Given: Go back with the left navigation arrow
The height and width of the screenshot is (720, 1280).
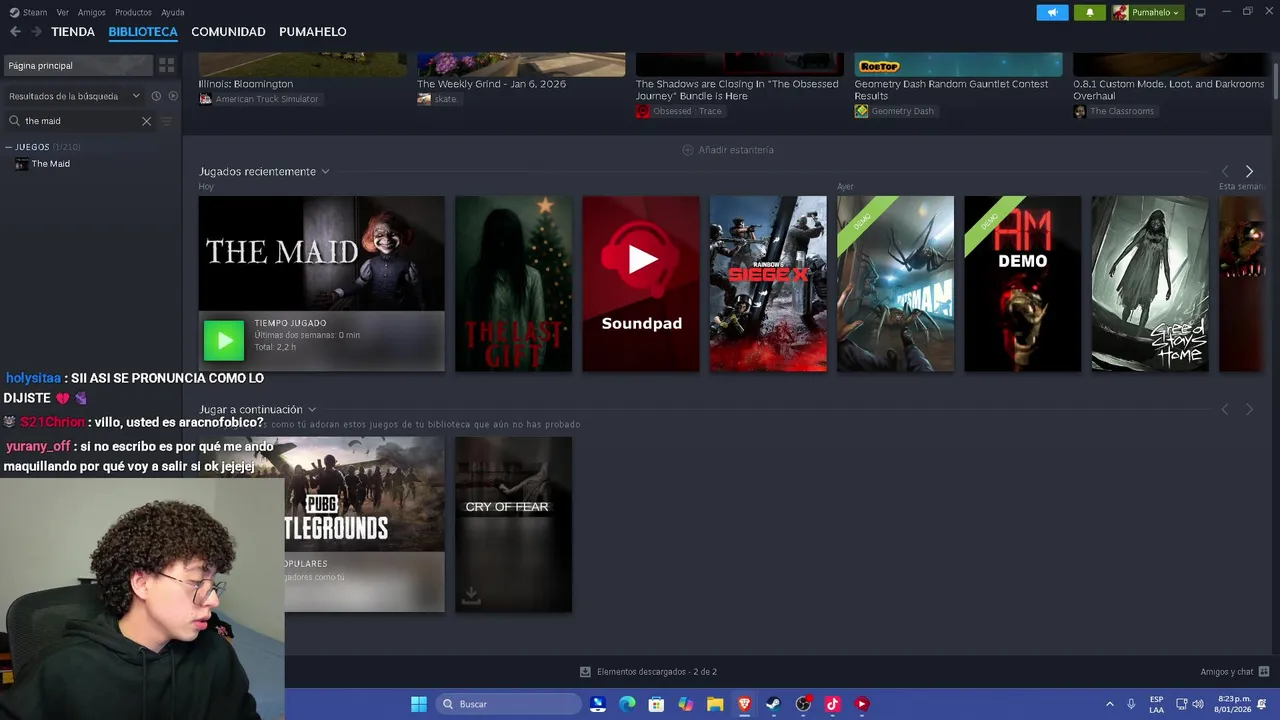Looking at the screenshot, I should click(15, 32).
